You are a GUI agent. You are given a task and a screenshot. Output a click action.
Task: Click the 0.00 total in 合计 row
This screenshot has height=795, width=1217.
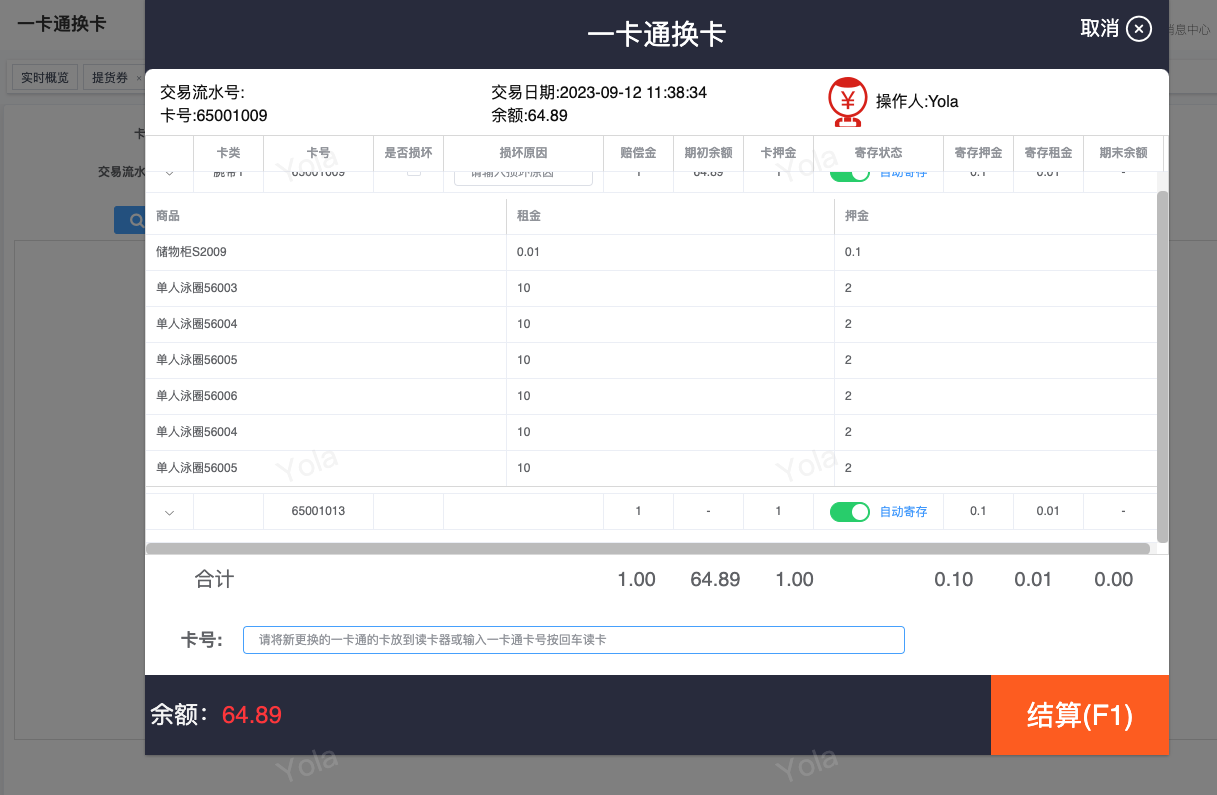click(1114, 579)
